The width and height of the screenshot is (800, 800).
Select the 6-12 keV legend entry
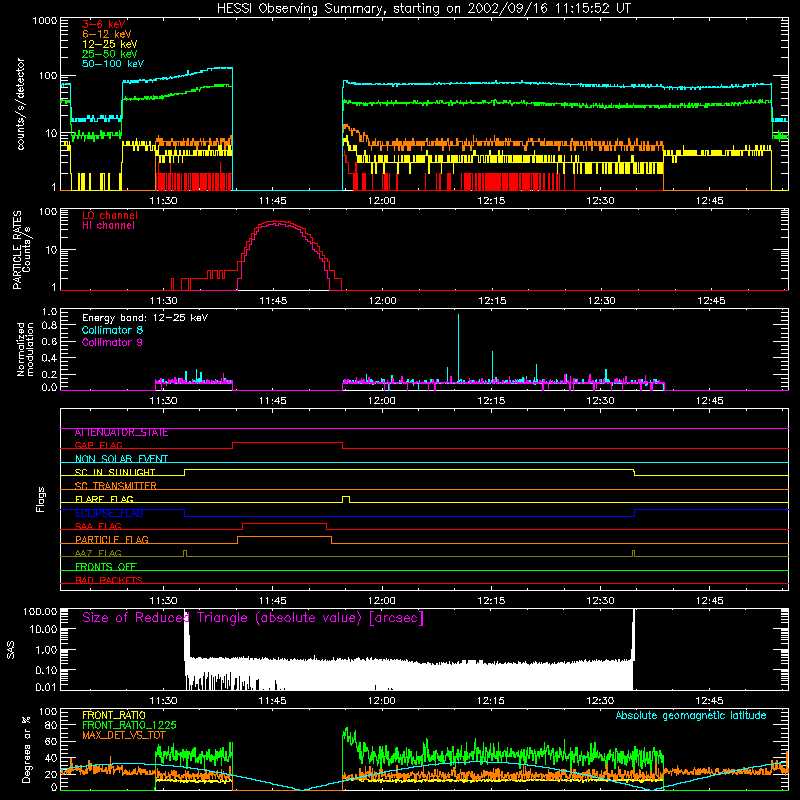(107, 34)
